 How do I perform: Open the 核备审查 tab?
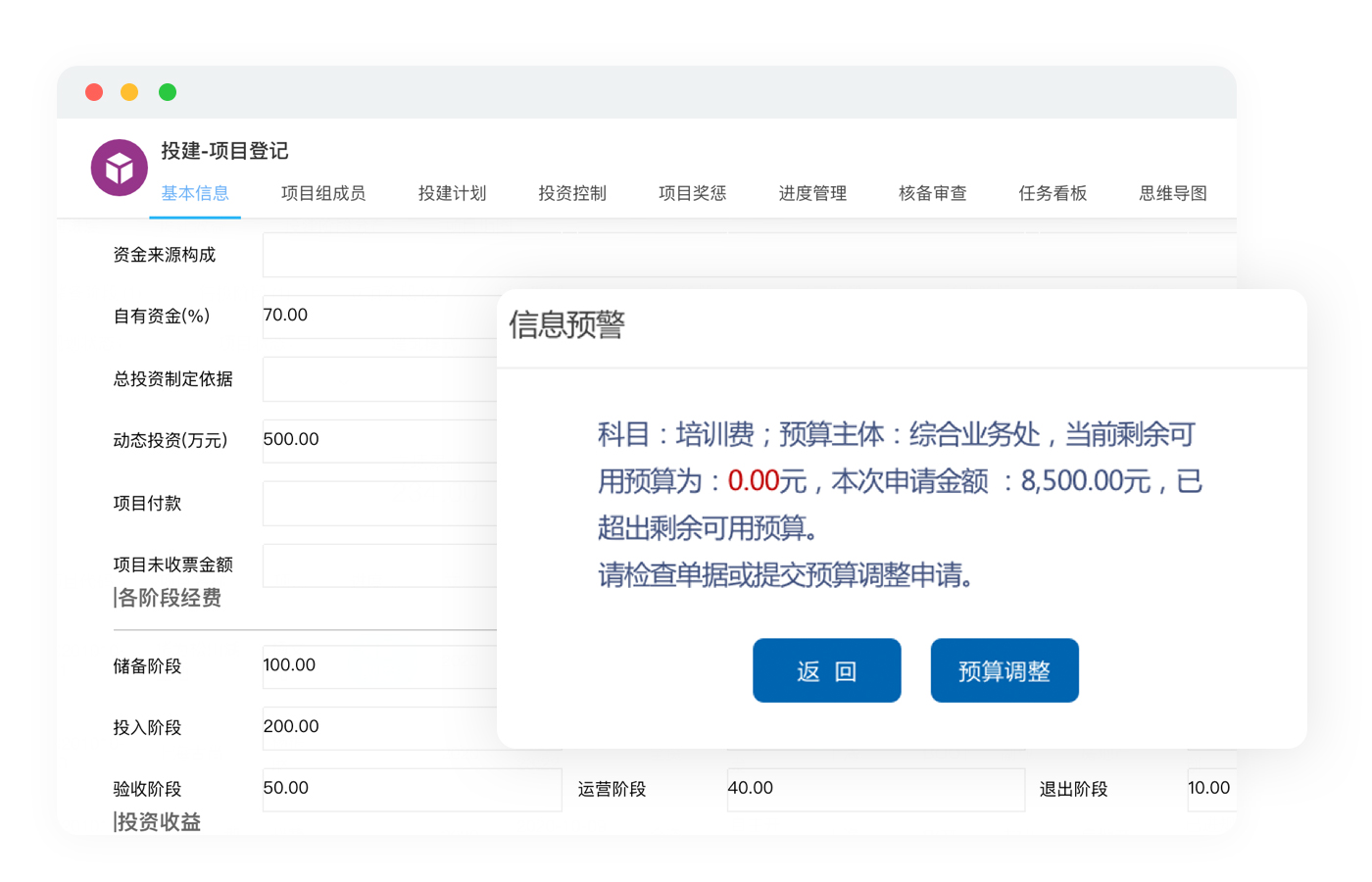coord(932,193)
